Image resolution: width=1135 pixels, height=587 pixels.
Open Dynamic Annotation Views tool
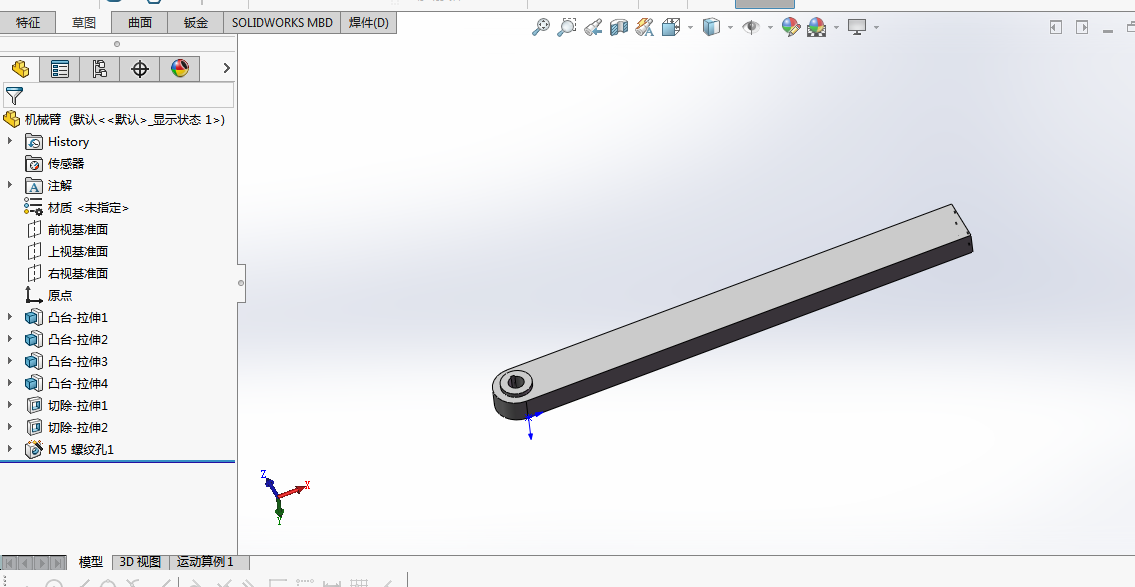pyautogui.click(x=644, y=28)
